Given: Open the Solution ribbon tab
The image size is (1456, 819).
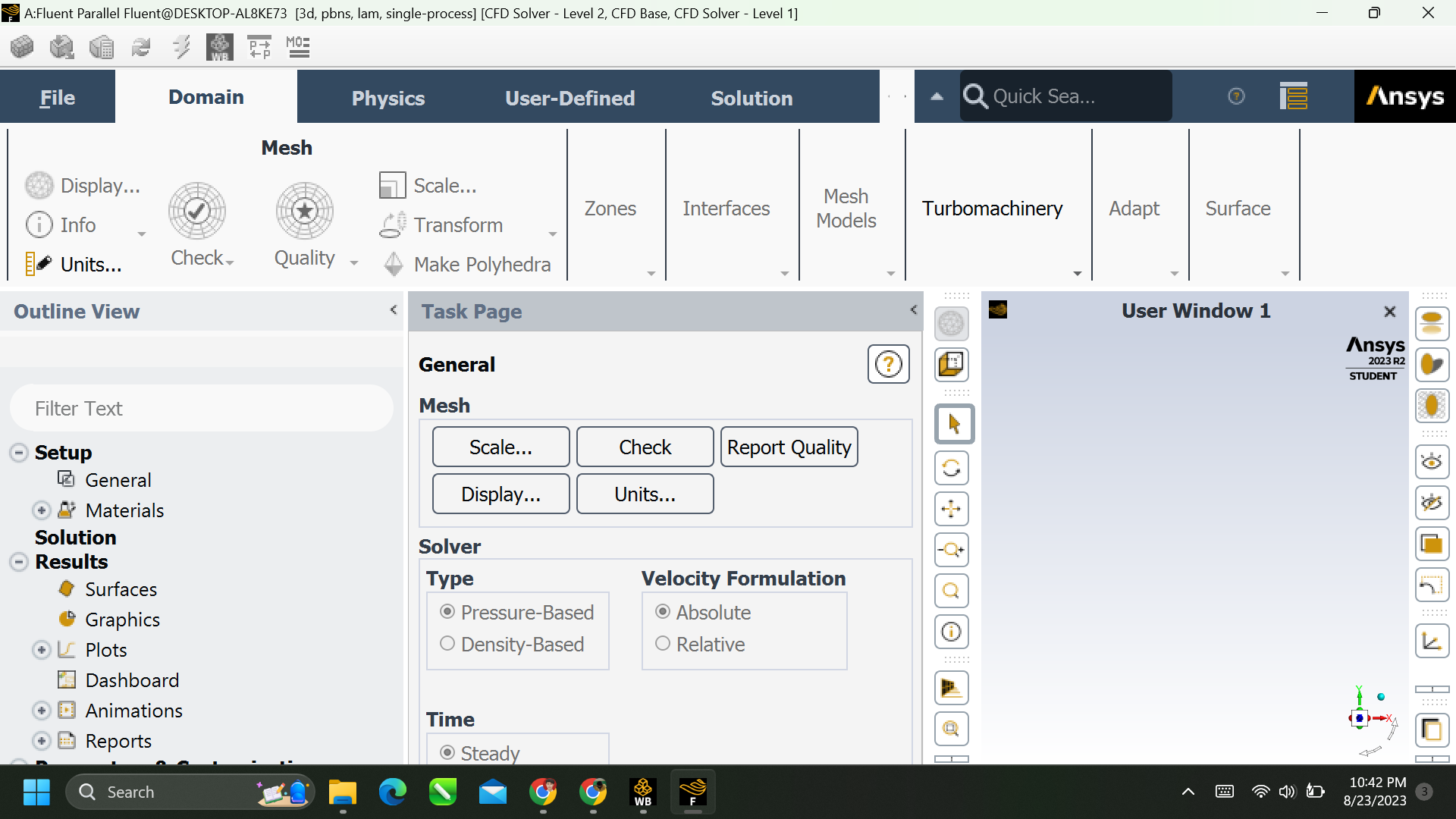Looking at the screenshot, I should tap(751, 98).
